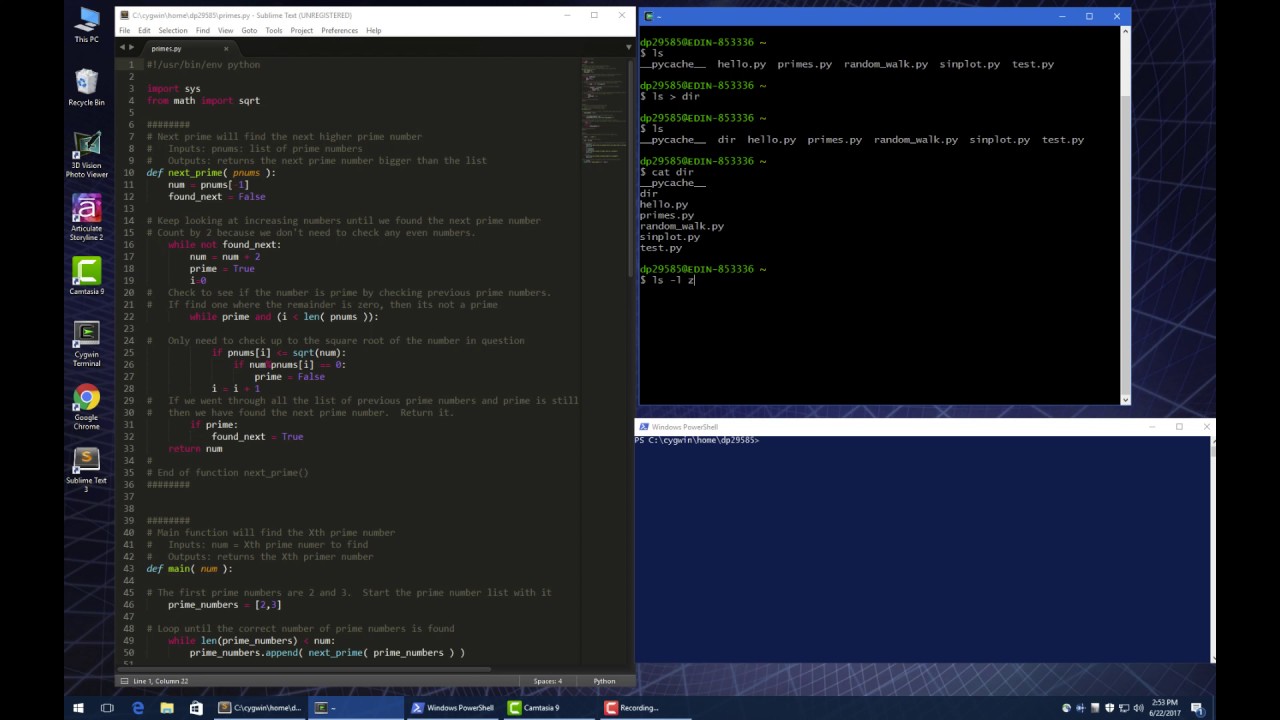The width and height of the screenshot is (1280, 720).
Task: Open File Explorer from taskbar
Action: (167, 708)
